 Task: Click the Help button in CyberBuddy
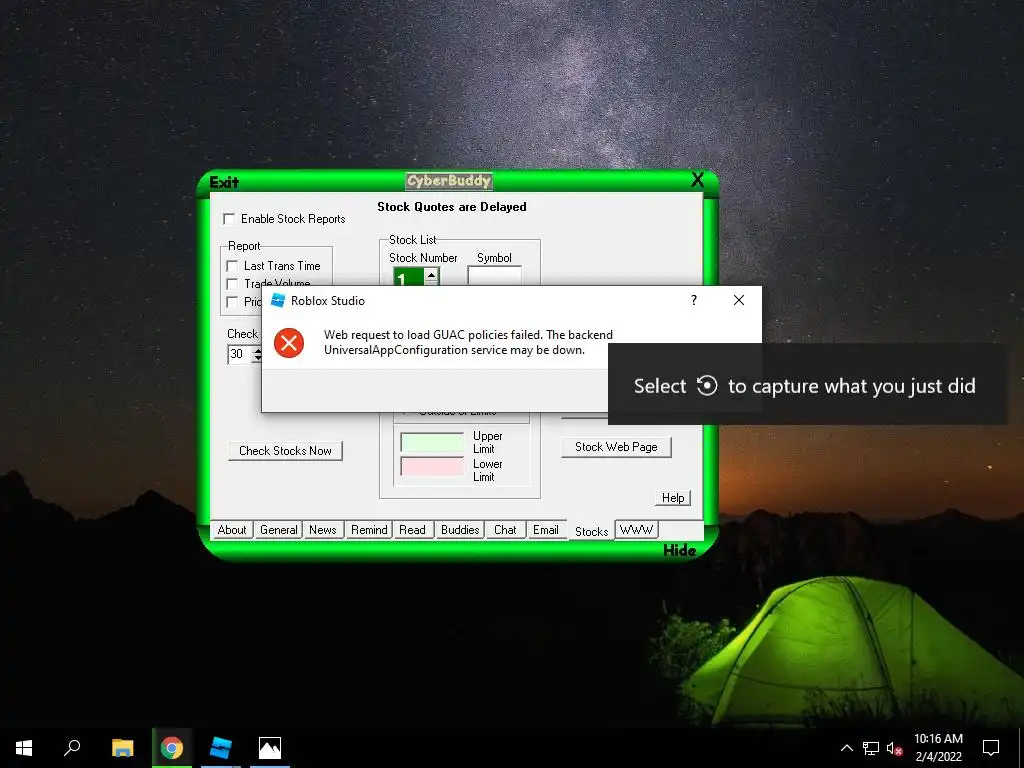(x=673, y=498)
